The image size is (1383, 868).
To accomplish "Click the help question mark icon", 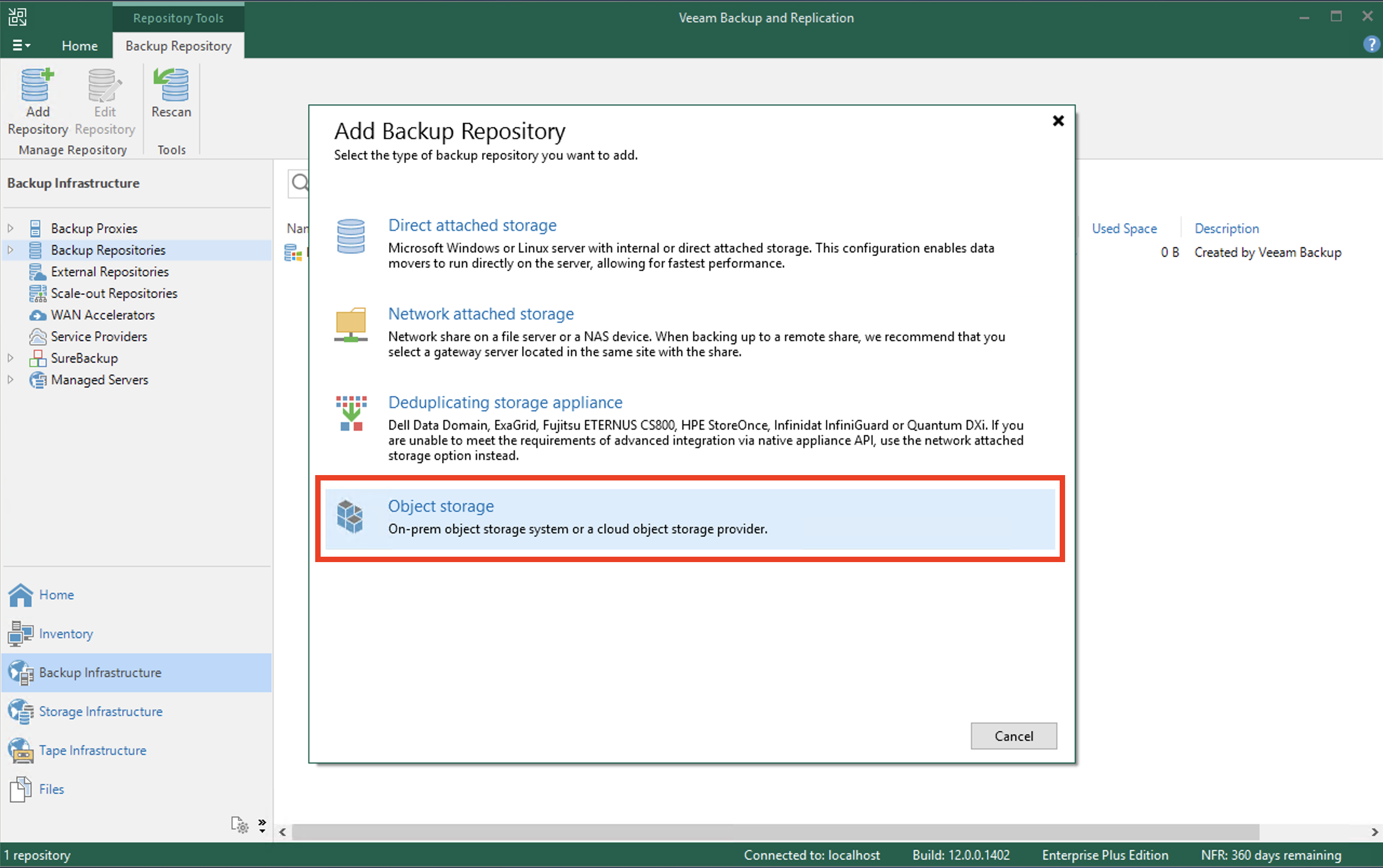I will [x=1371, y=44].
